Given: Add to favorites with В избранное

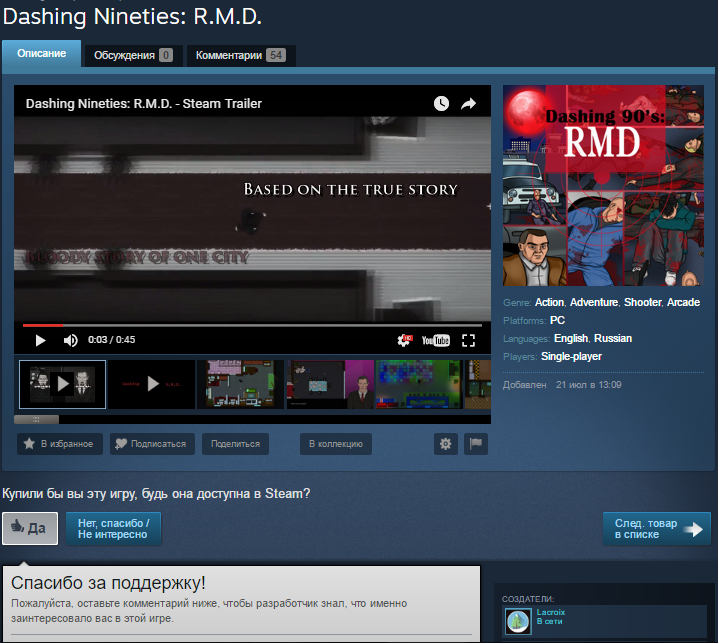Looking at the screenshot, I should (60, 444).
